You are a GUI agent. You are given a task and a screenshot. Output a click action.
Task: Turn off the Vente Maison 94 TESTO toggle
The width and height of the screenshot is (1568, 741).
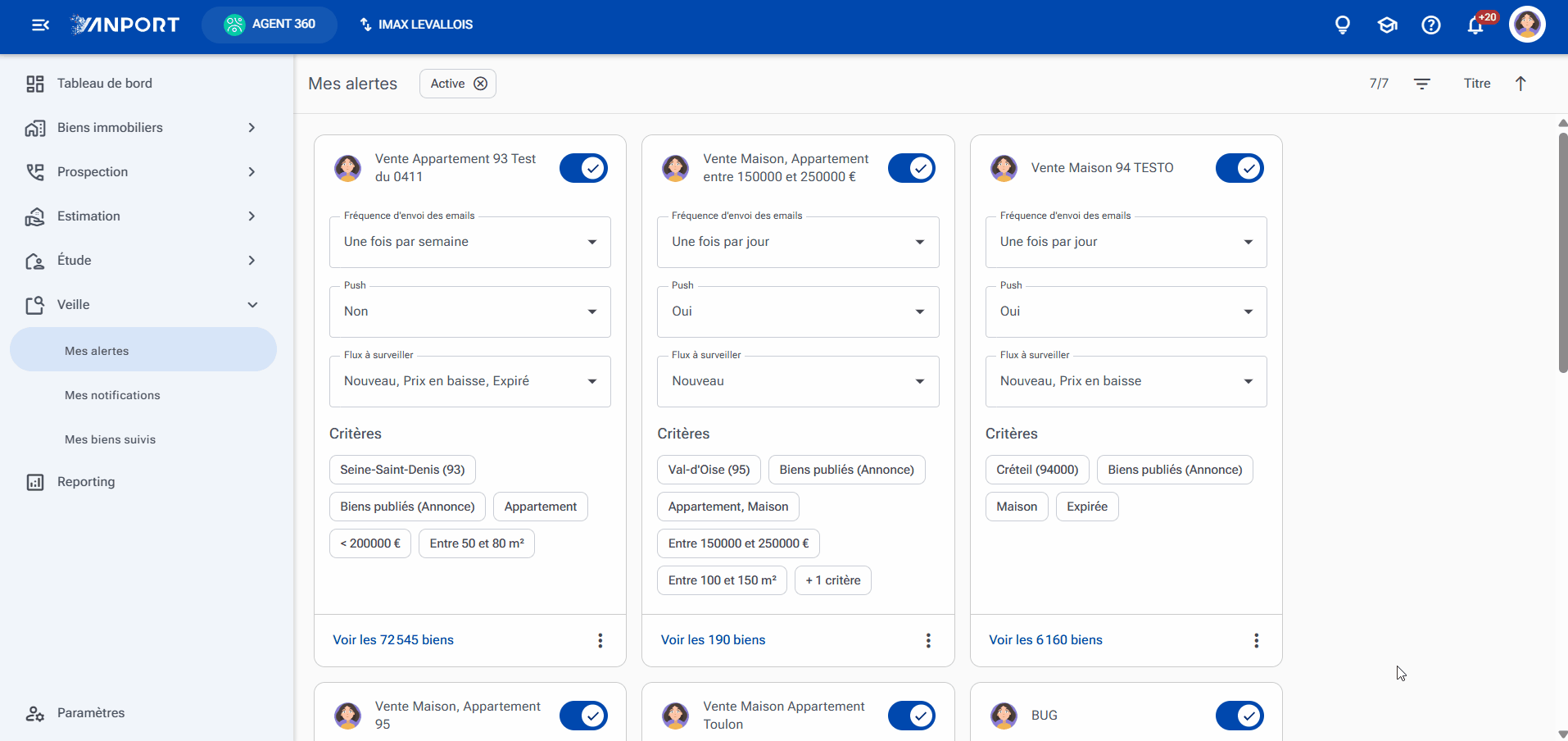pyautogui.click(x=1239, y=168)
